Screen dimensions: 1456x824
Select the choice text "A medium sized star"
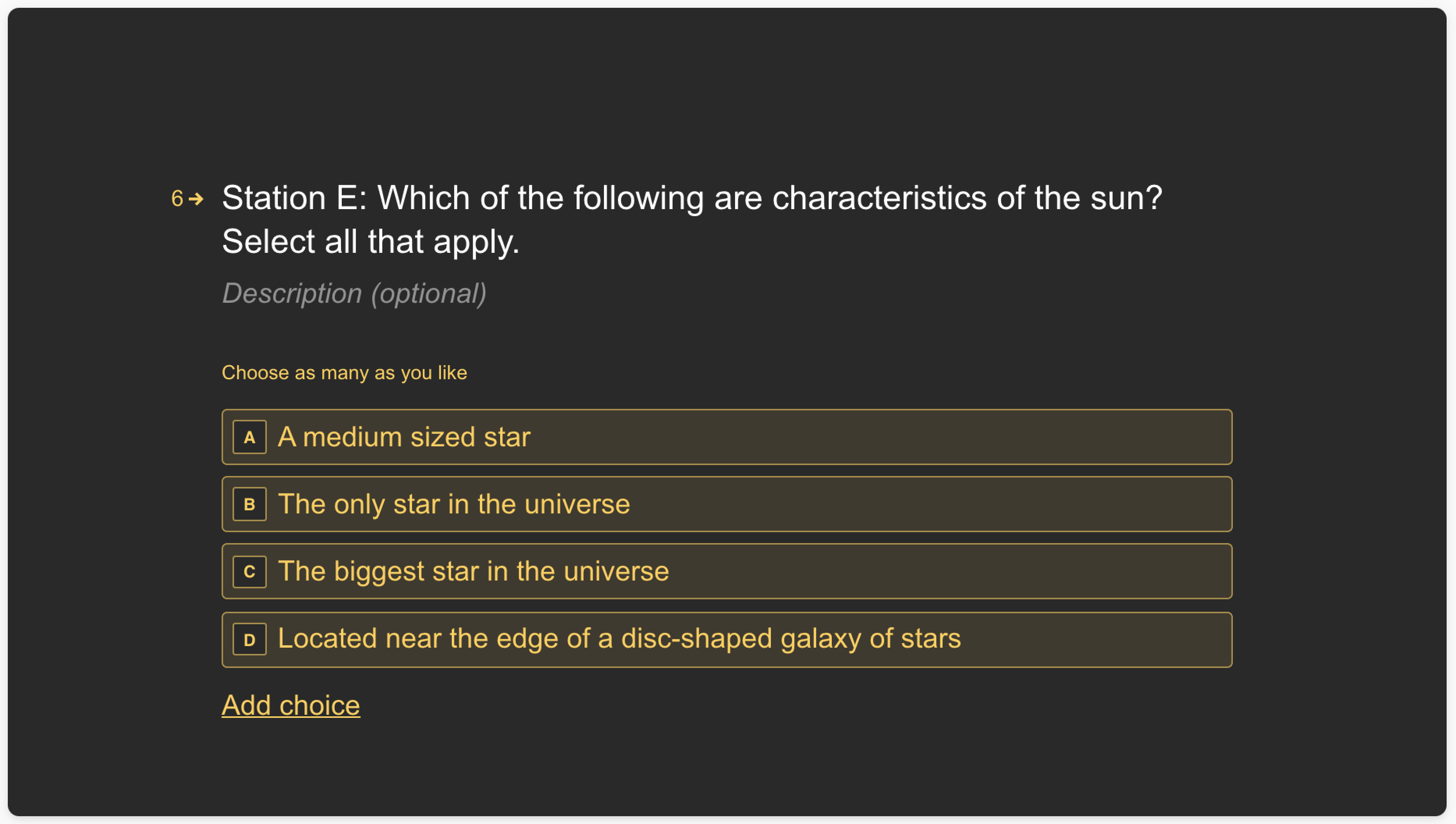(x=404, y=437)
